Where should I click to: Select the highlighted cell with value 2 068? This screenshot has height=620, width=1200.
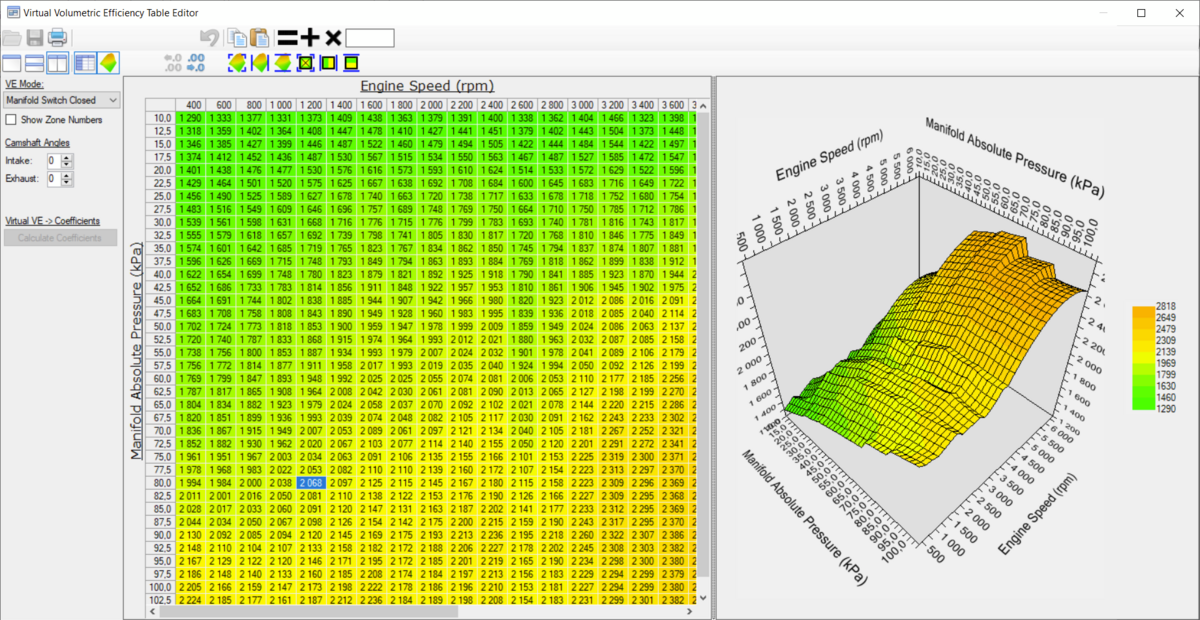(310, 483)
